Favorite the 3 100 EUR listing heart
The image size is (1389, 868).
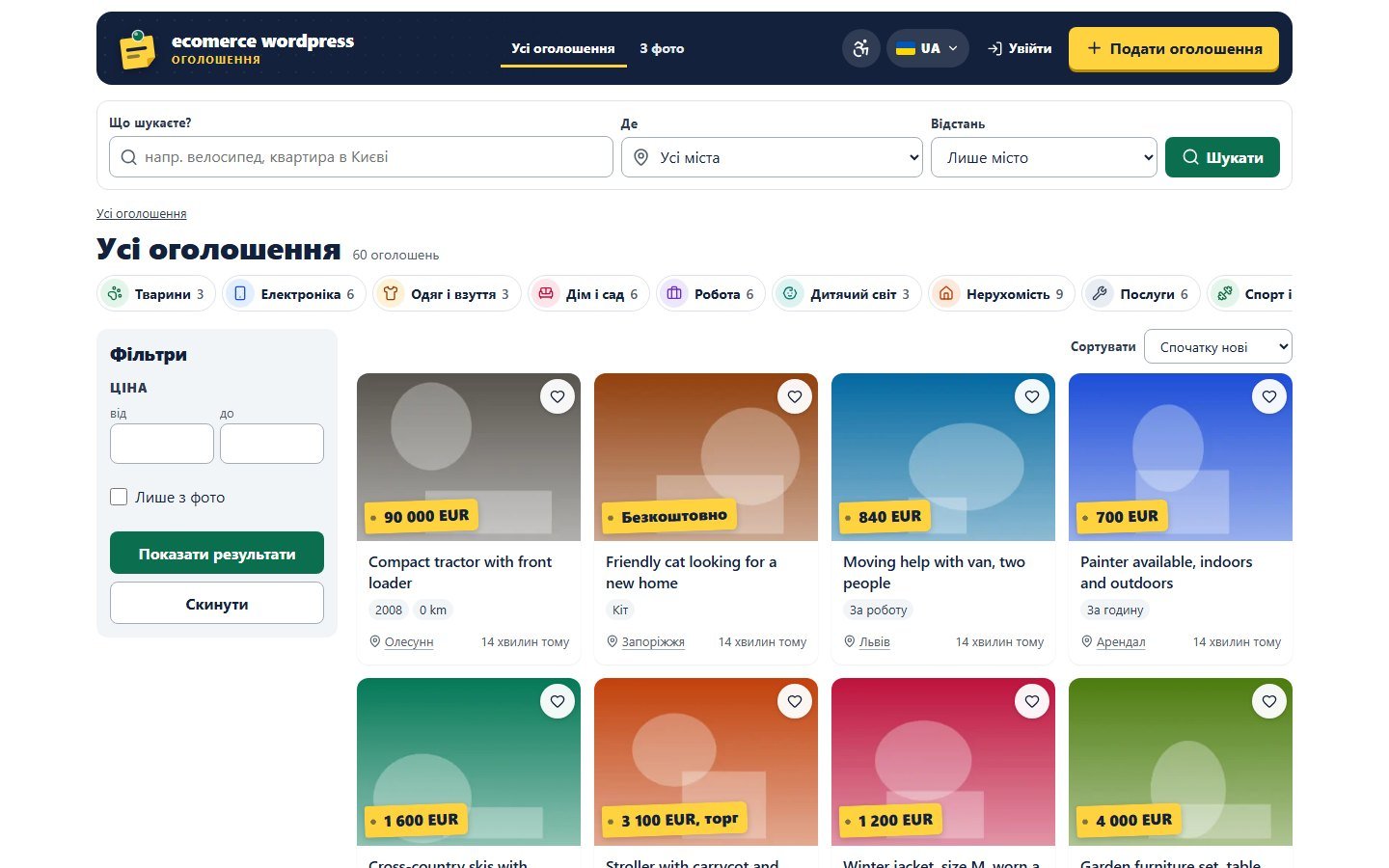[795, 701]
